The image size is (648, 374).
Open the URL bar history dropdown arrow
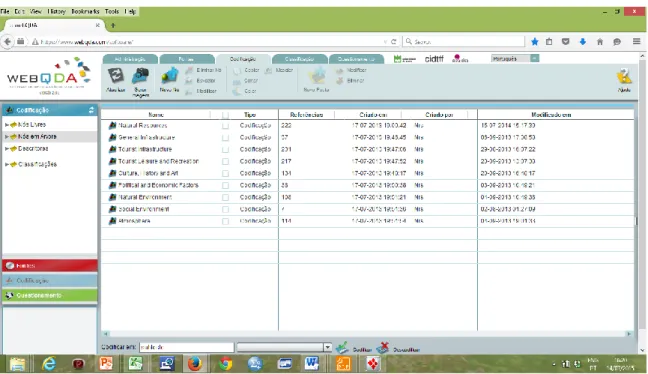(x=385, y=42)
